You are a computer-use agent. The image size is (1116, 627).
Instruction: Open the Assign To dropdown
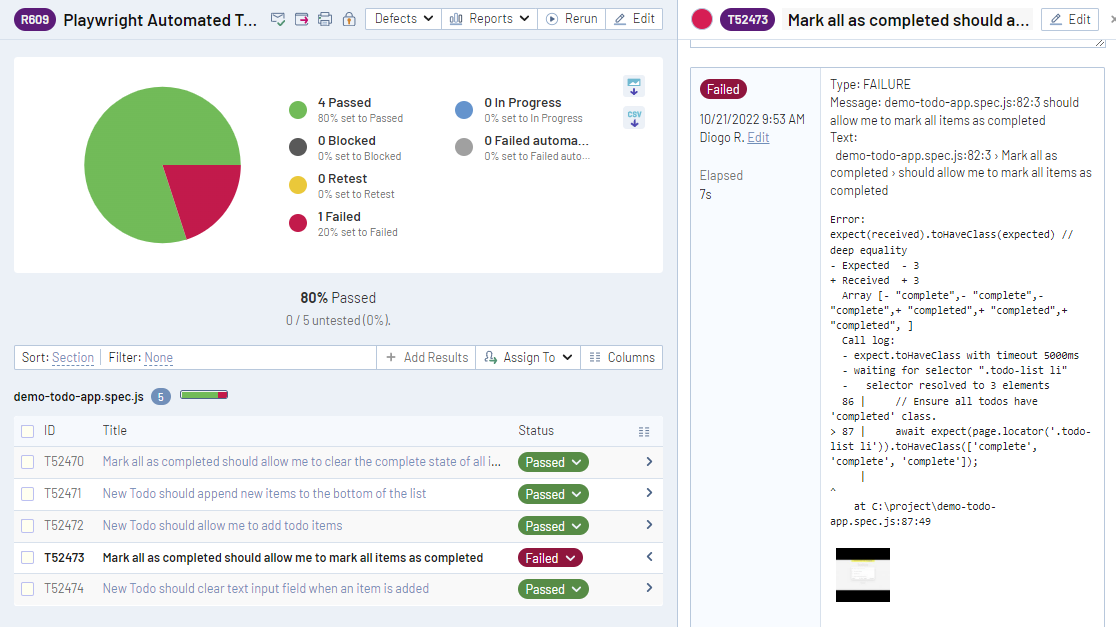[x=527, y=357]
